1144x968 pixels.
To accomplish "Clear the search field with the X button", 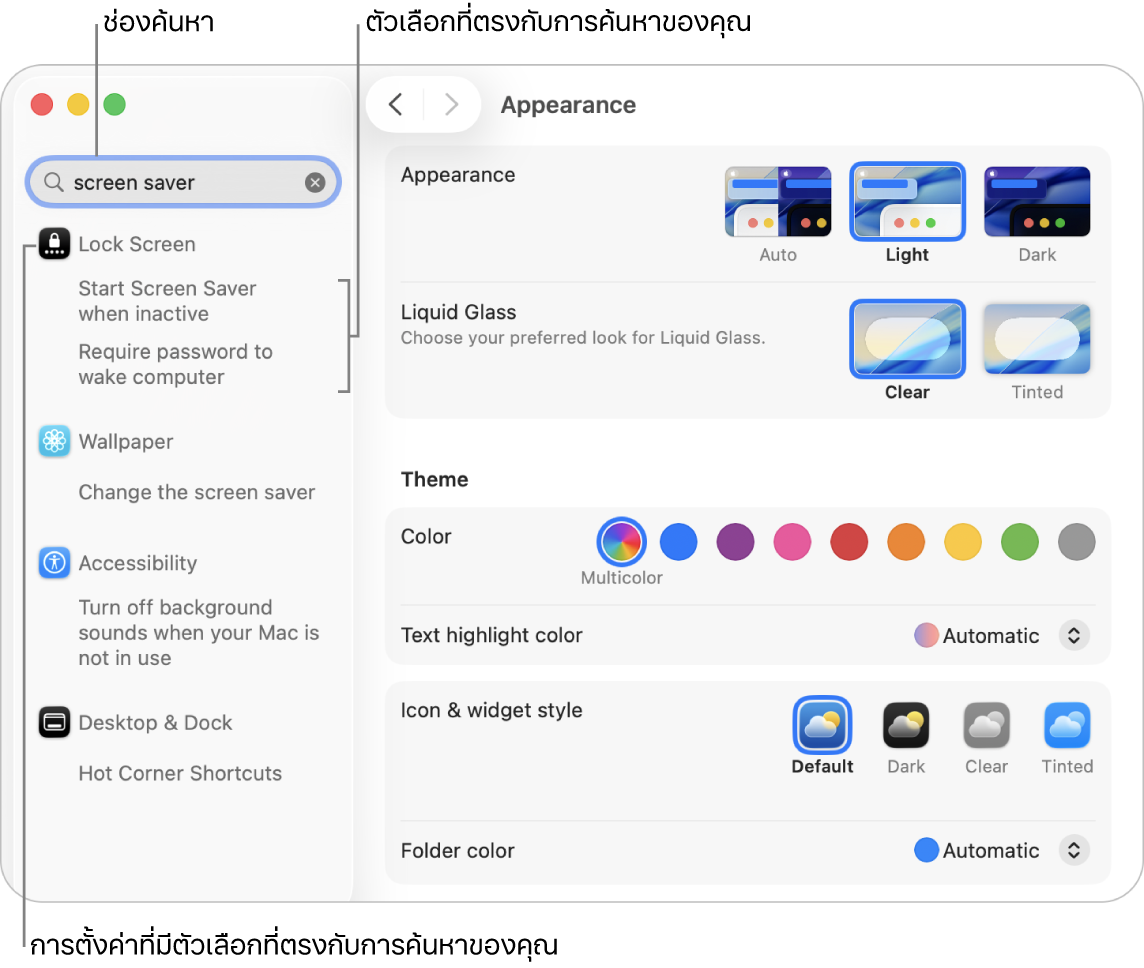I will pyautogui.click(x=315, y=182).
